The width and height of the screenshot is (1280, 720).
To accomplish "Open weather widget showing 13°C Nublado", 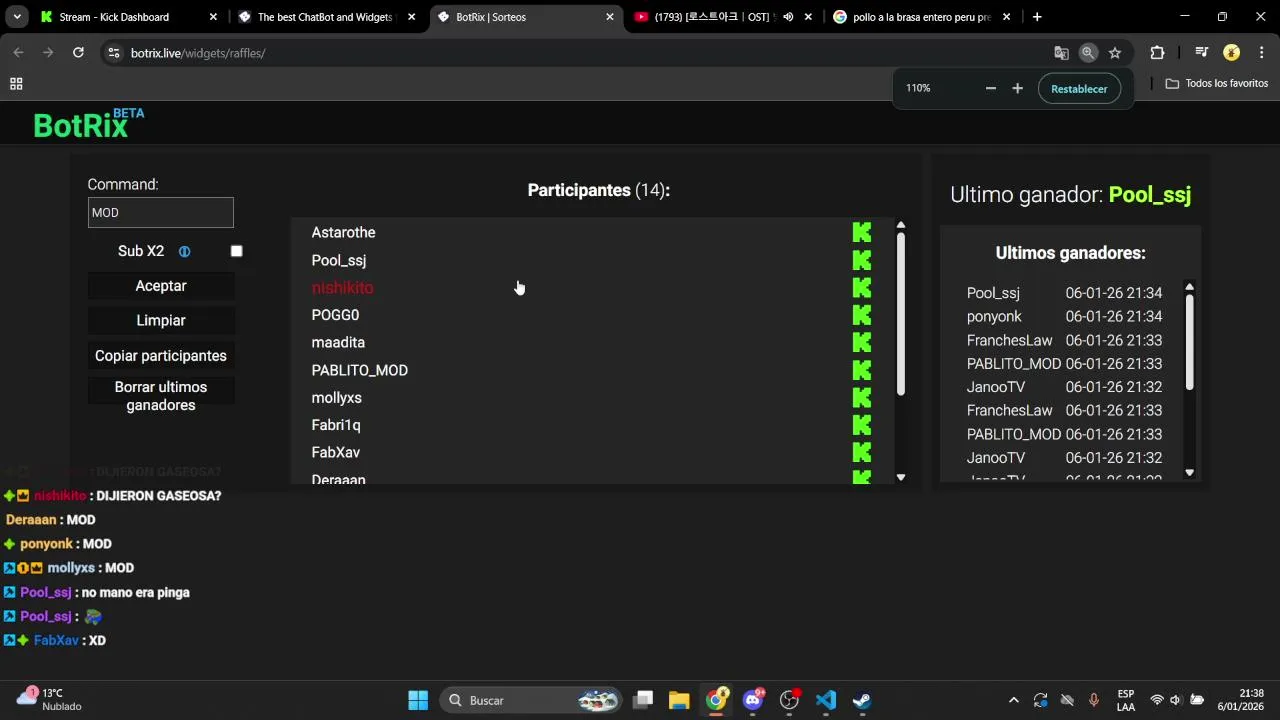I will [49, 700].
